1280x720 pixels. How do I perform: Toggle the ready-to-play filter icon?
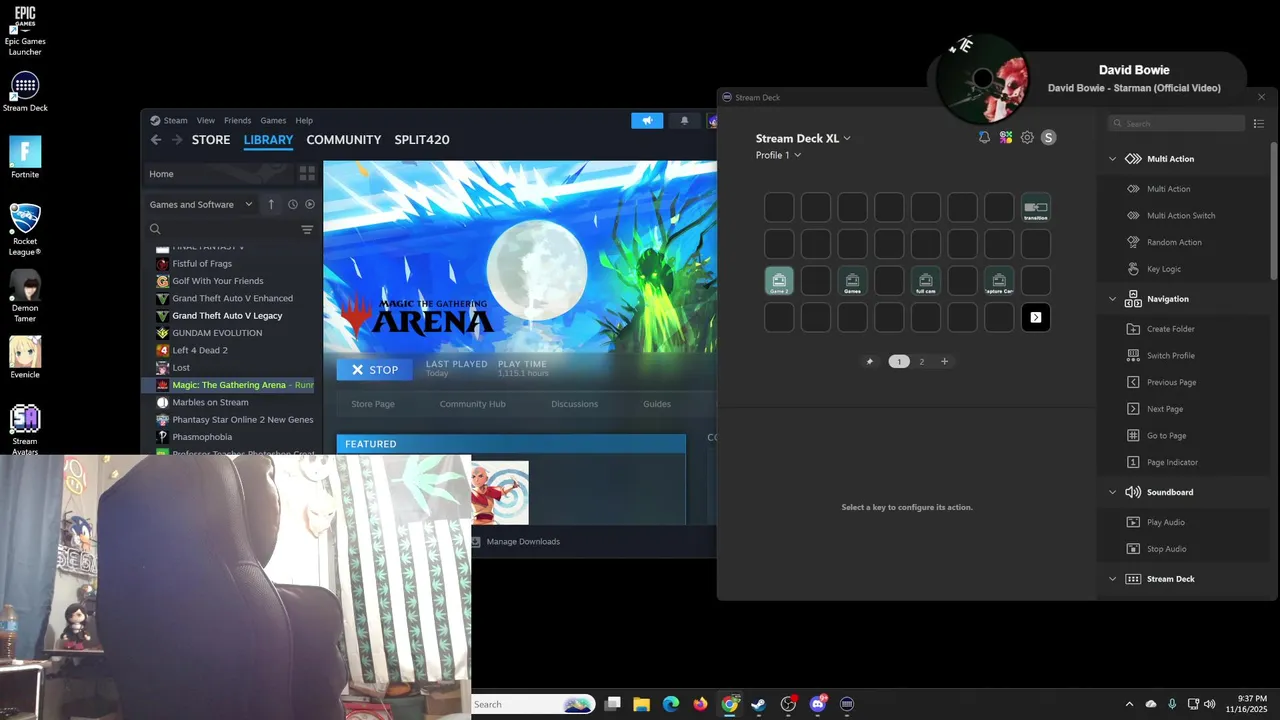(x=310, y=204)
